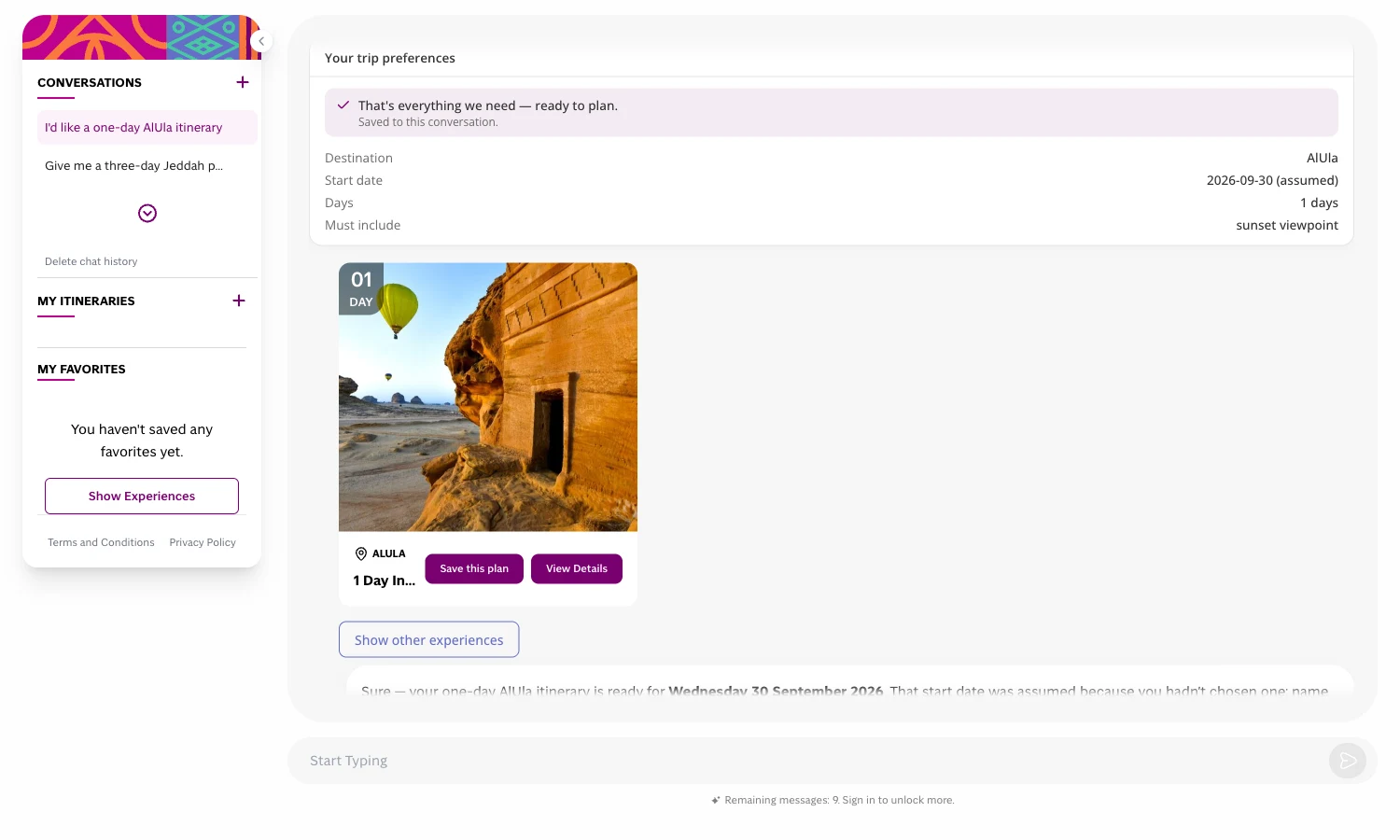Open Terms and Conditions link
The height and width of the screenshot is (840, 1400).
[x=101, y=542]
